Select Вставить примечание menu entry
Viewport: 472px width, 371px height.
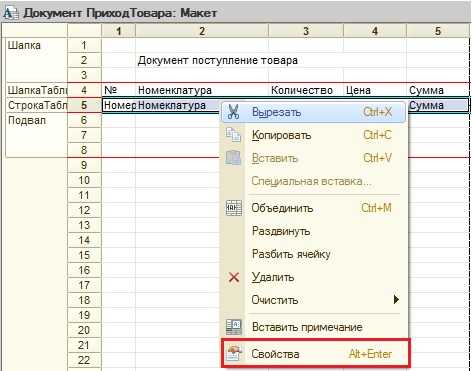coord(314,327)
